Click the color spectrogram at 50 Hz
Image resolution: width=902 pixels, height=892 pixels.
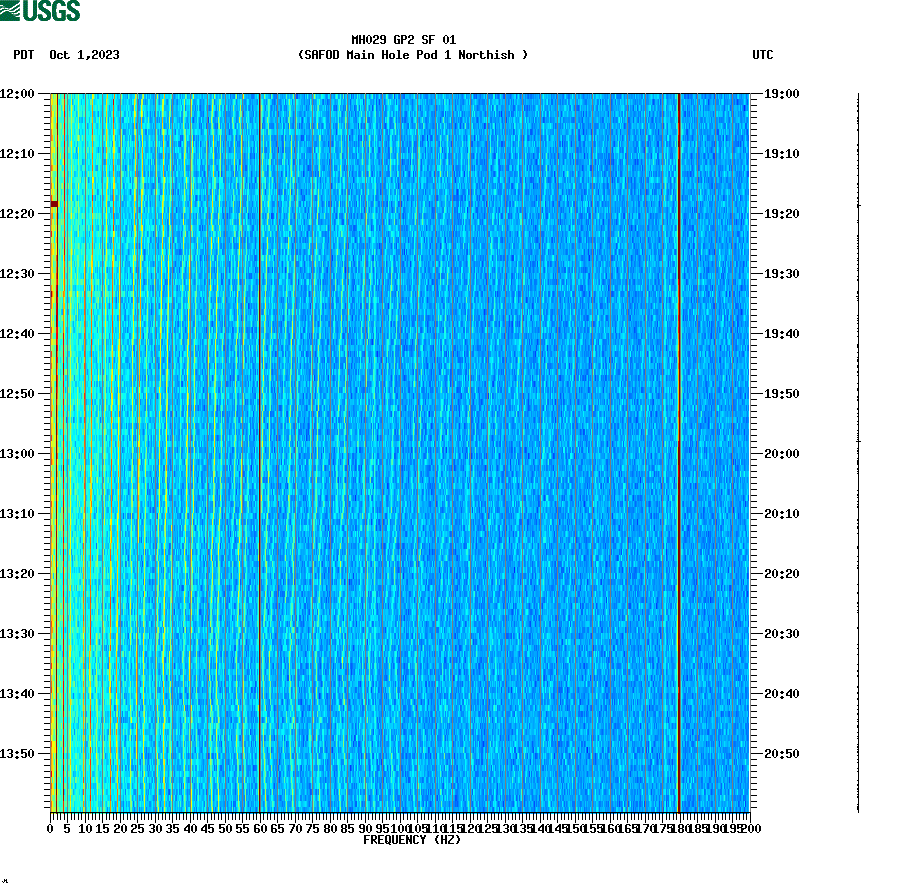click(227, 450)
